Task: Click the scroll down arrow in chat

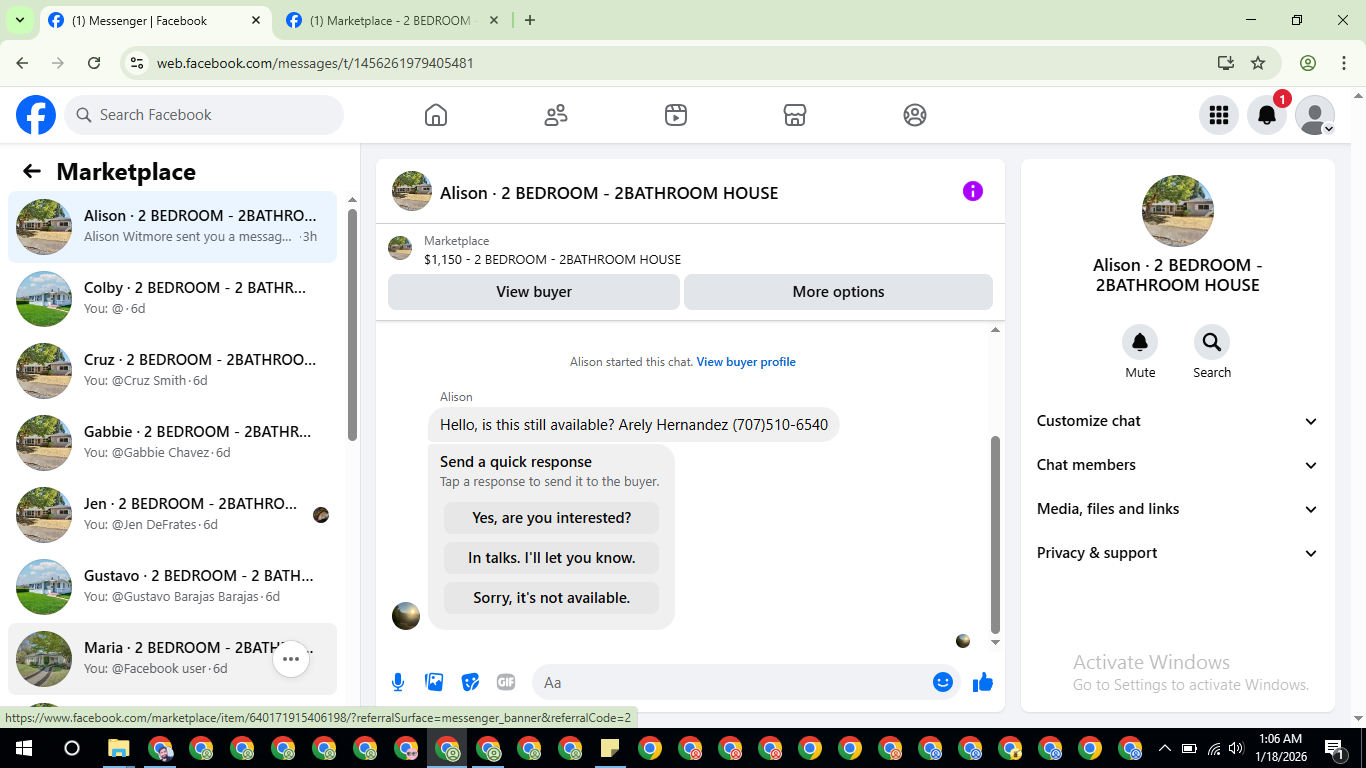Action: 995,642
